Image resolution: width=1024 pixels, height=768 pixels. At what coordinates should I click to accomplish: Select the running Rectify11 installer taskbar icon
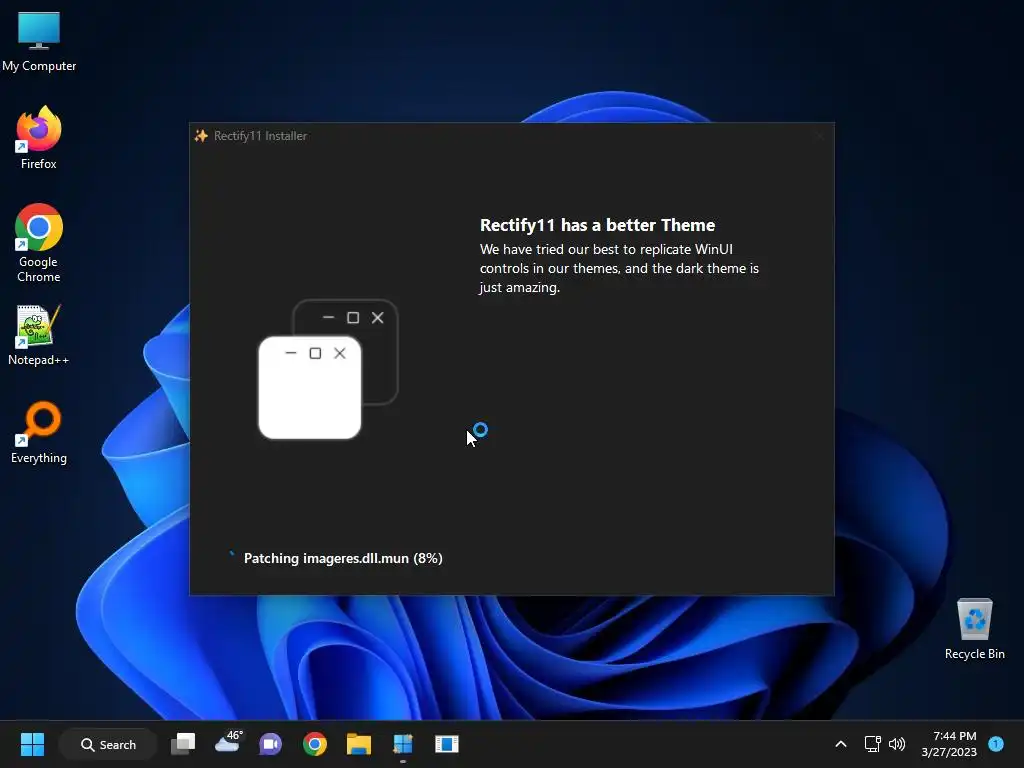click(x=403, y=744)
